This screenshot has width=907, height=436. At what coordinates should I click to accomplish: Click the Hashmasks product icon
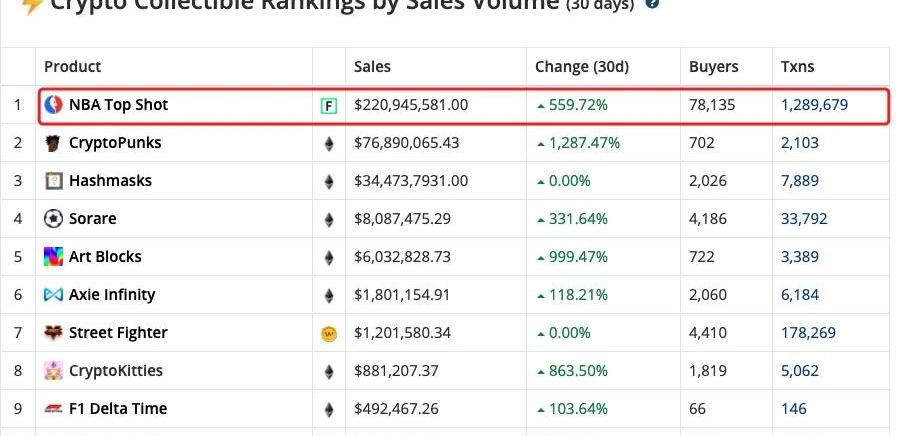click(53, 181)
